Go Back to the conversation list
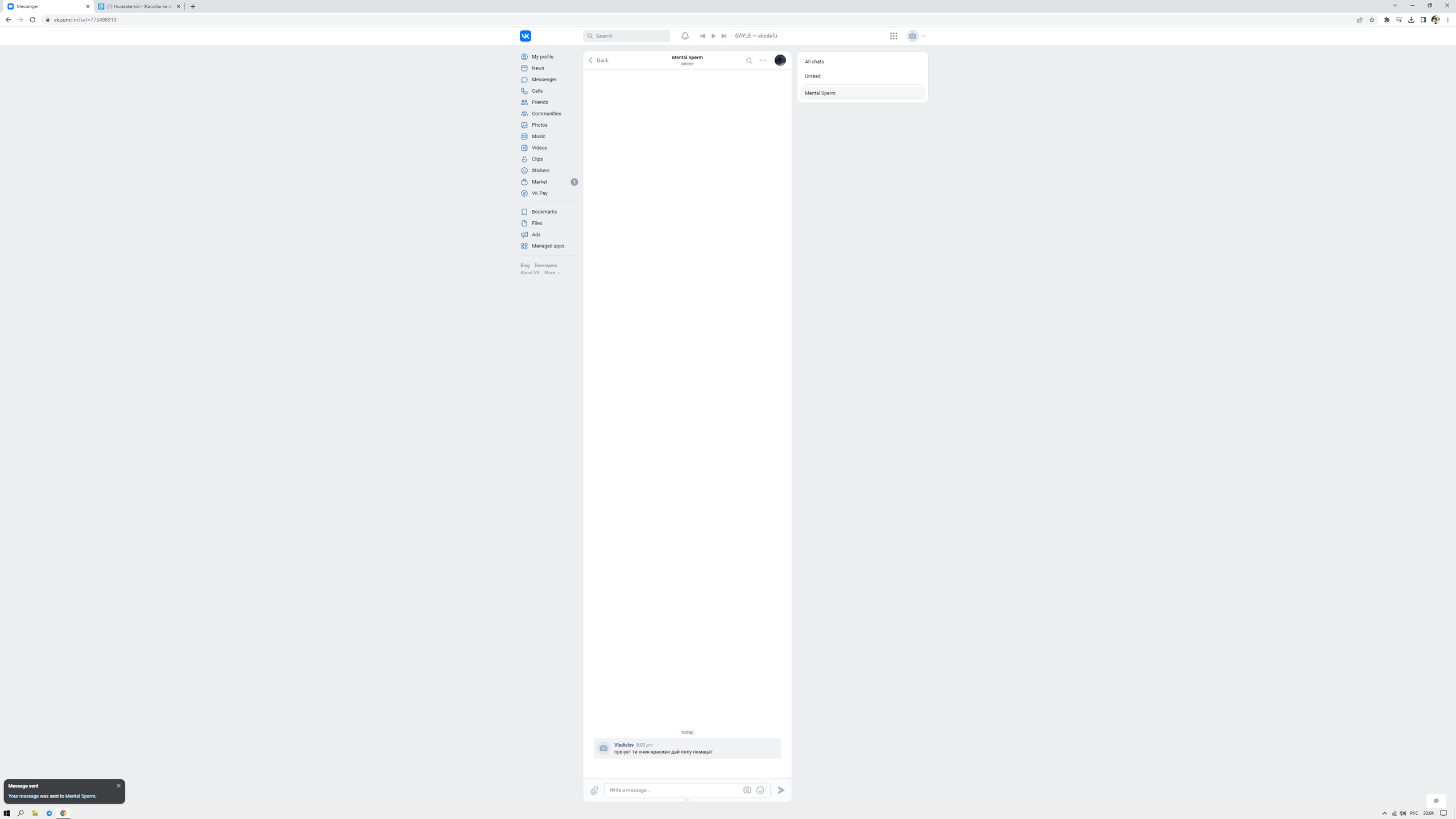This screenshot has width=1456, height=819. coord(598,60)
